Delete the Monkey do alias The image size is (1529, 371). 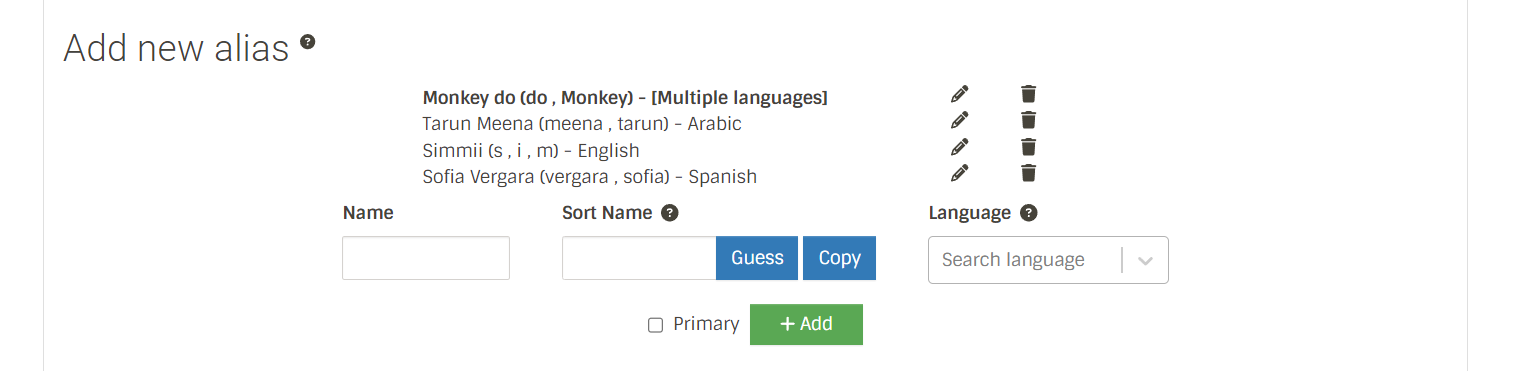pos(1028,94)
